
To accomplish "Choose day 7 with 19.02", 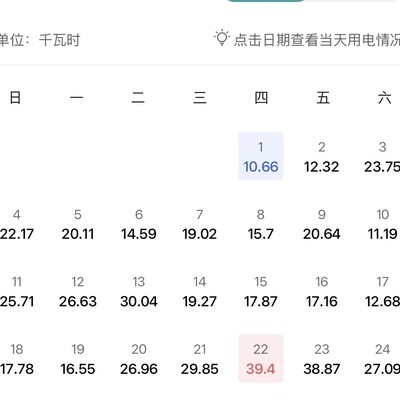I will click(x=200, y=225).
